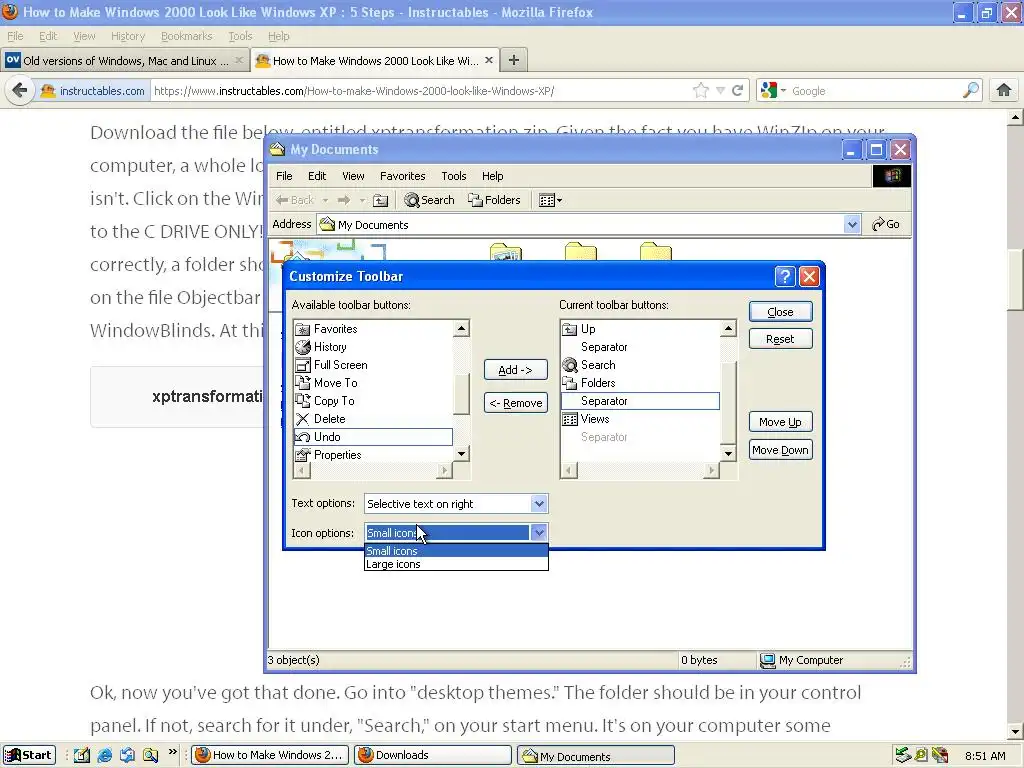Select Properties in available toolbar buttons
This screenshot has height=768, width=1024.
coord(373,455)
